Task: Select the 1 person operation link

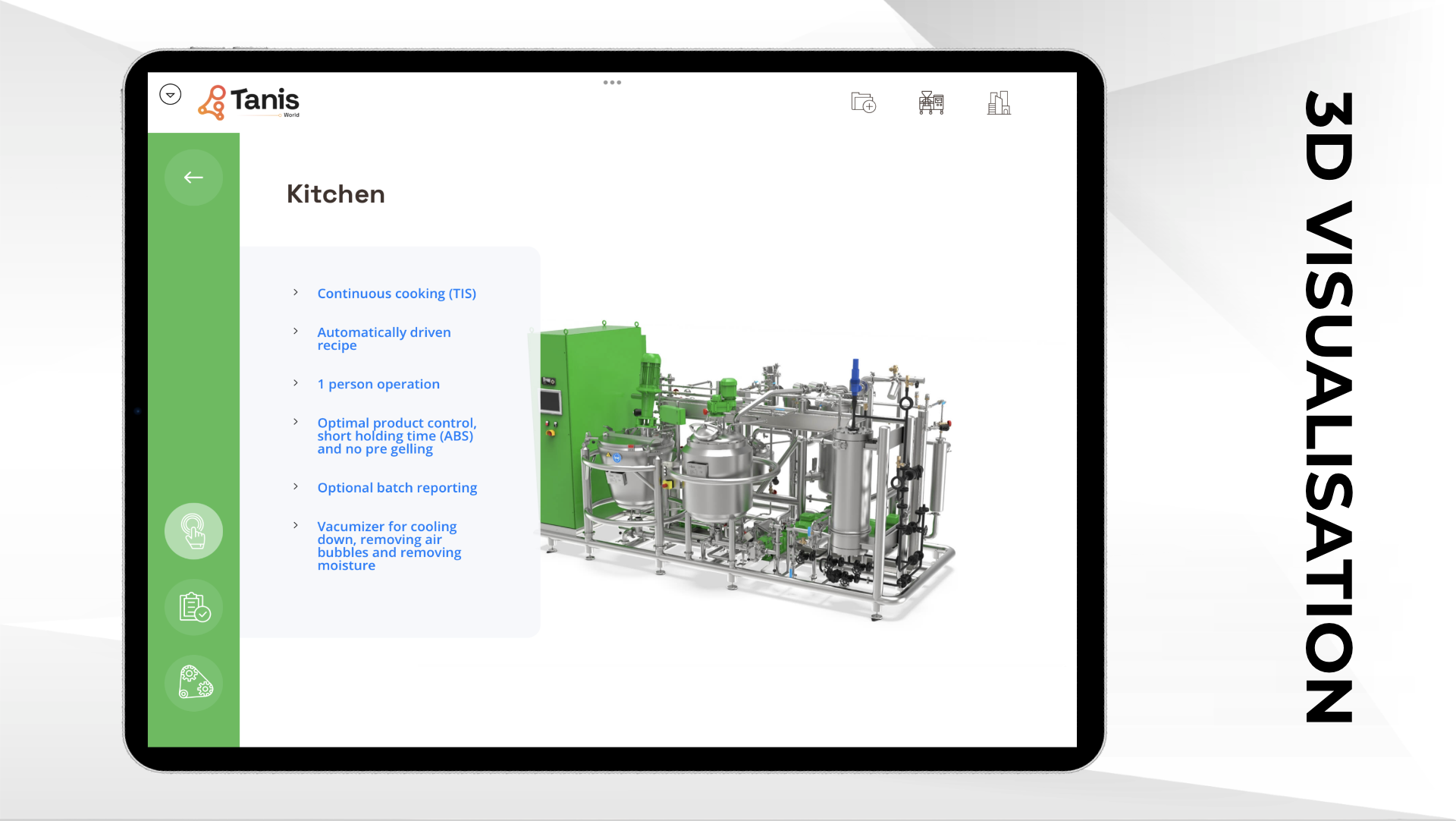Action: tap(378, 384)
